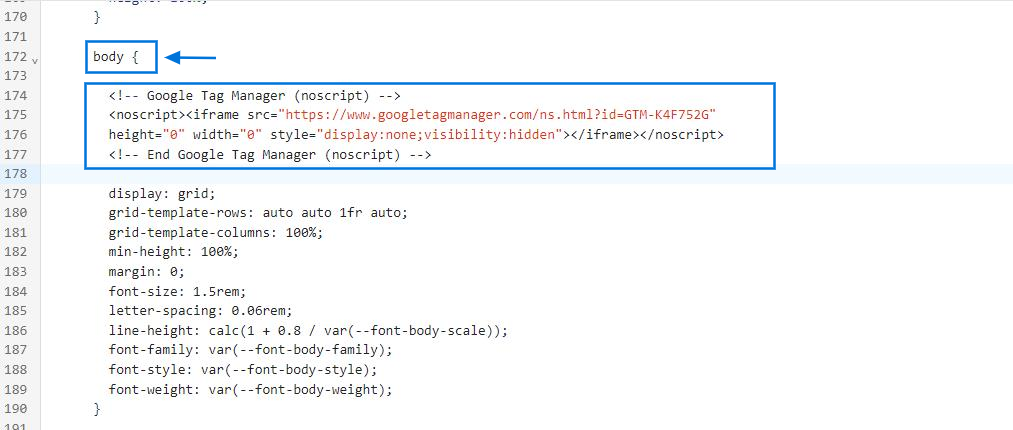Viewport: 1013px width, 430px height.
Task: Click the 'display: grid;' line
Action: tap(162, 194)
